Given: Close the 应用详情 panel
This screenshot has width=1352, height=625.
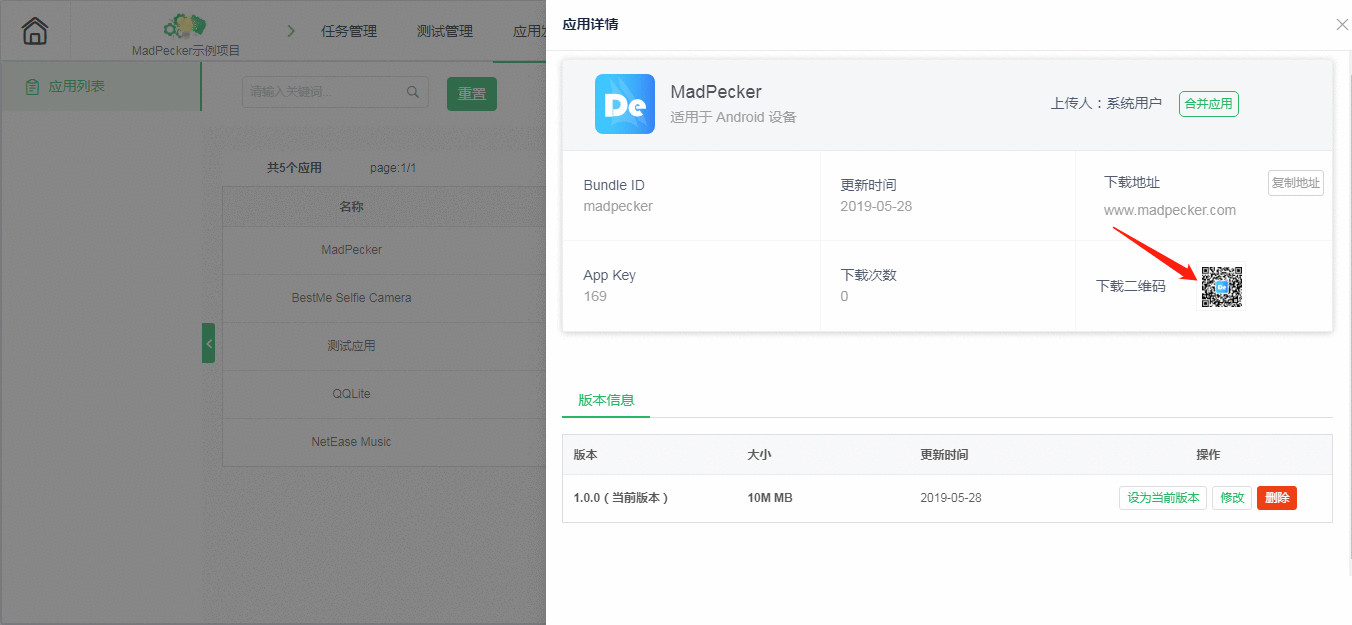Looking at the screenshot, I should (1342, 25).
